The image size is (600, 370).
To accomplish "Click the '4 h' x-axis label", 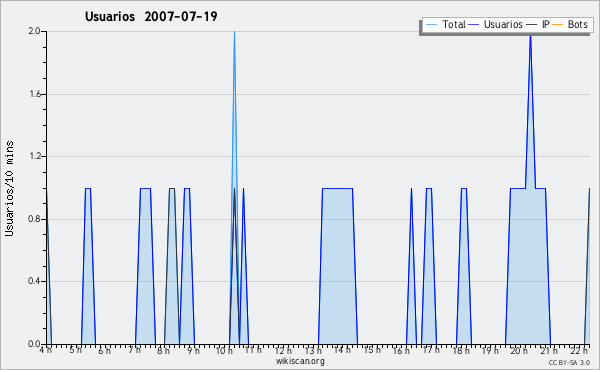I will coord(46,350).
